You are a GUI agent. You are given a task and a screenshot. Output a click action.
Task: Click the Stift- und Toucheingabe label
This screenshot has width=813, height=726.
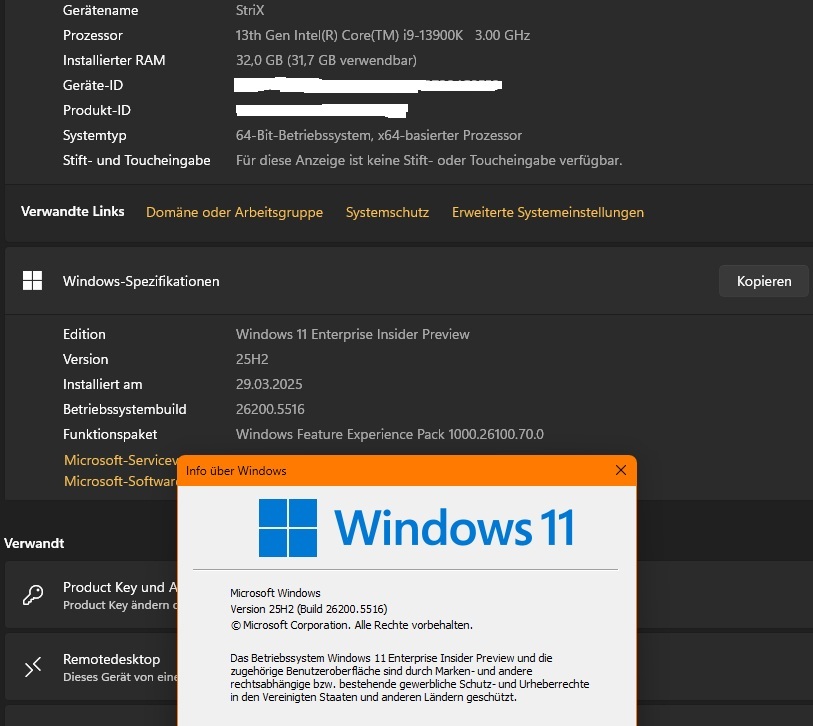[136, 160]
